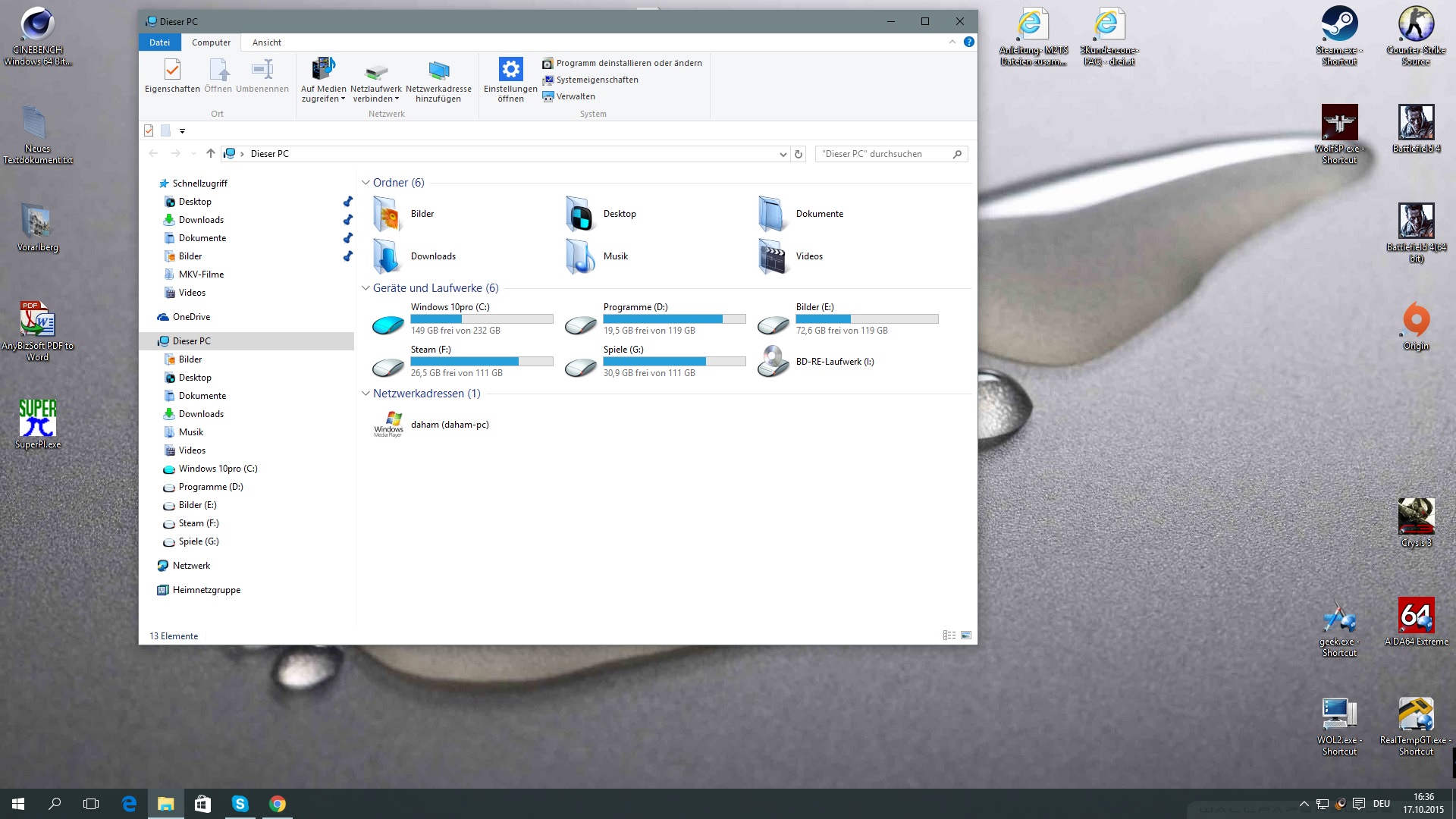The height and width of the screenshot is (819, 1456).
Task: Switch to details view in status bar
Action: click(x=949, y=635)
